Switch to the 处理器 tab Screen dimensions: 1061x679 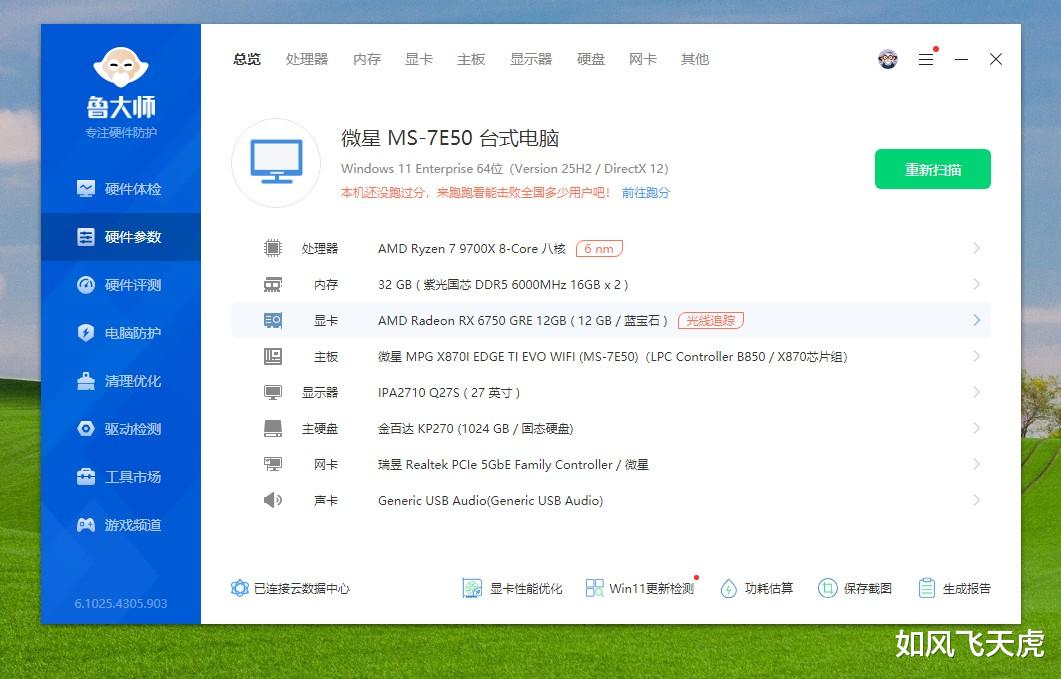pyautogui.click(x=307, y=60)
